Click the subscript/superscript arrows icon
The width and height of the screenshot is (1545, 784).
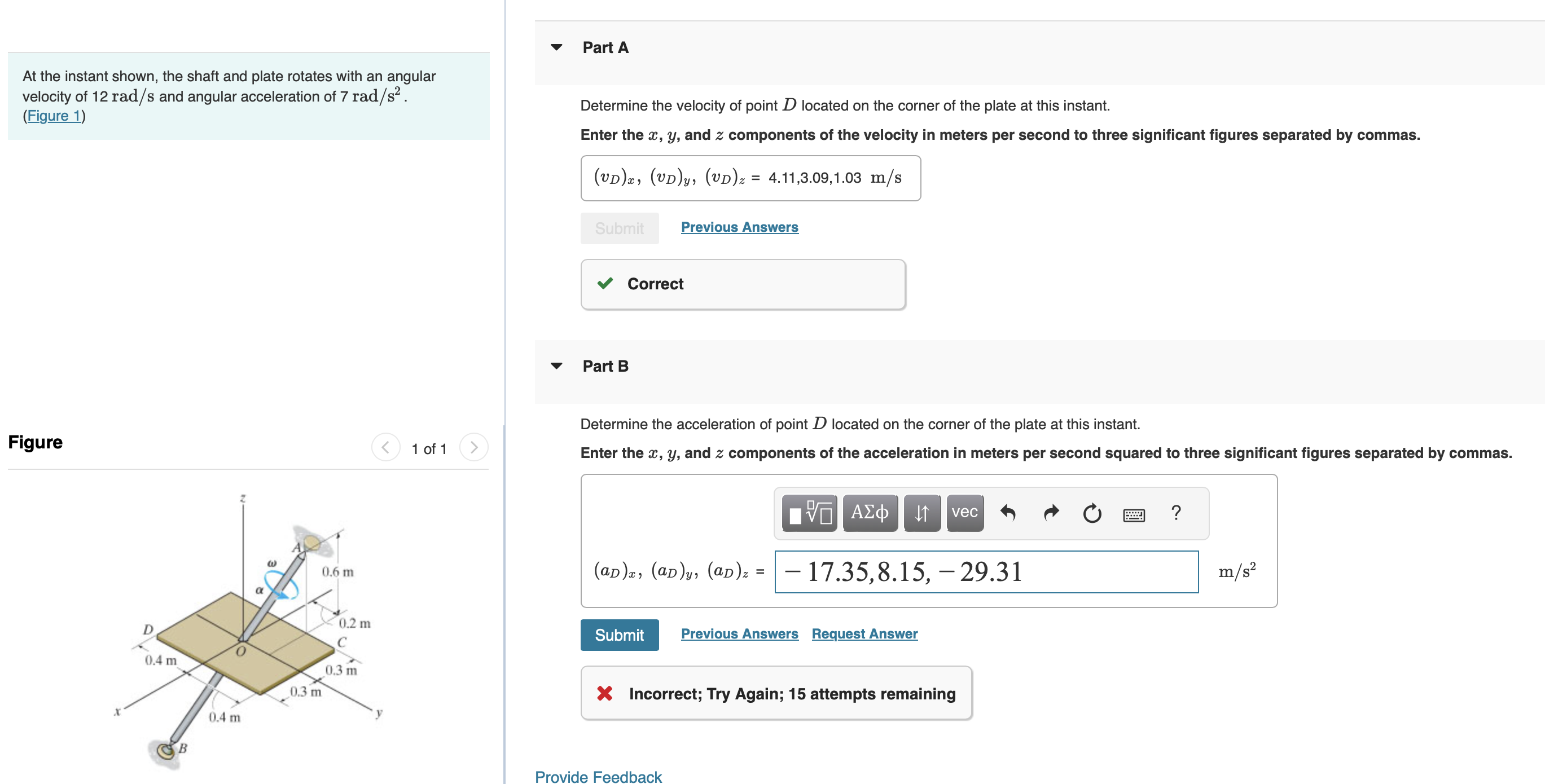(x=921, y=513)
